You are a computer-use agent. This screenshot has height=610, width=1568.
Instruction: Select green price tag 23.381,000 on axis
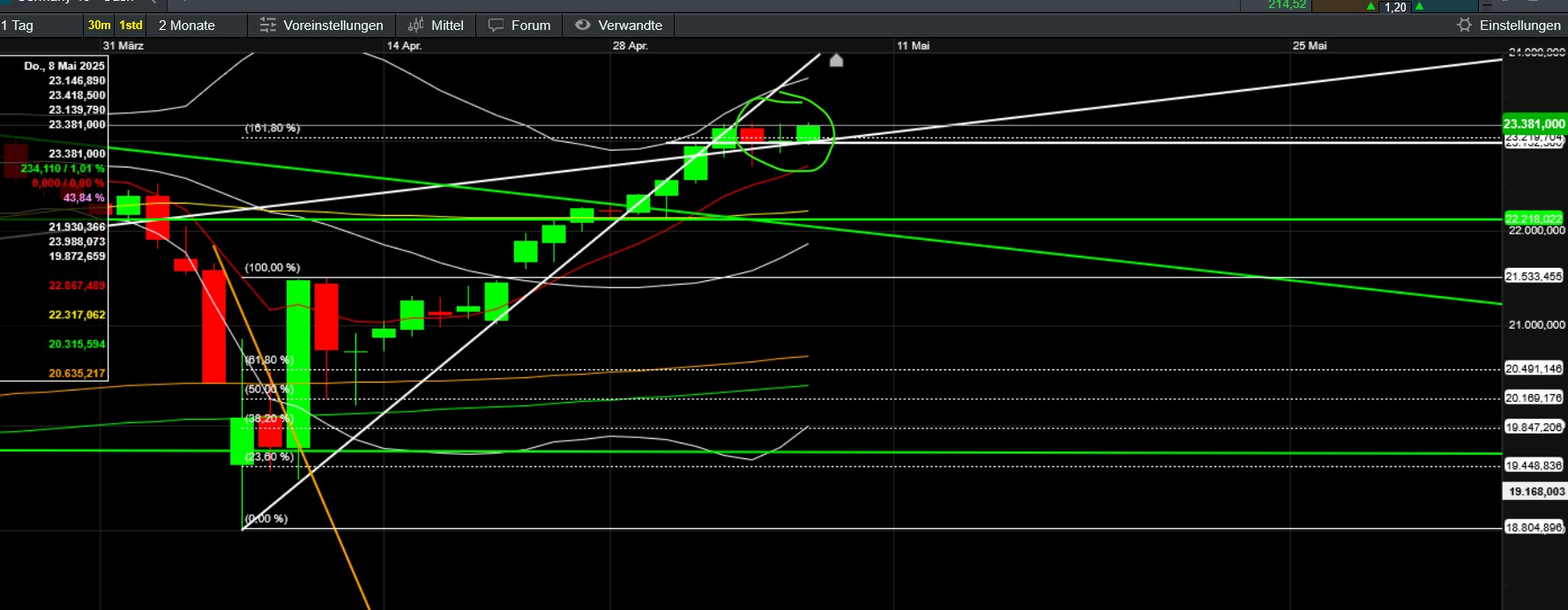(1534, 124)
